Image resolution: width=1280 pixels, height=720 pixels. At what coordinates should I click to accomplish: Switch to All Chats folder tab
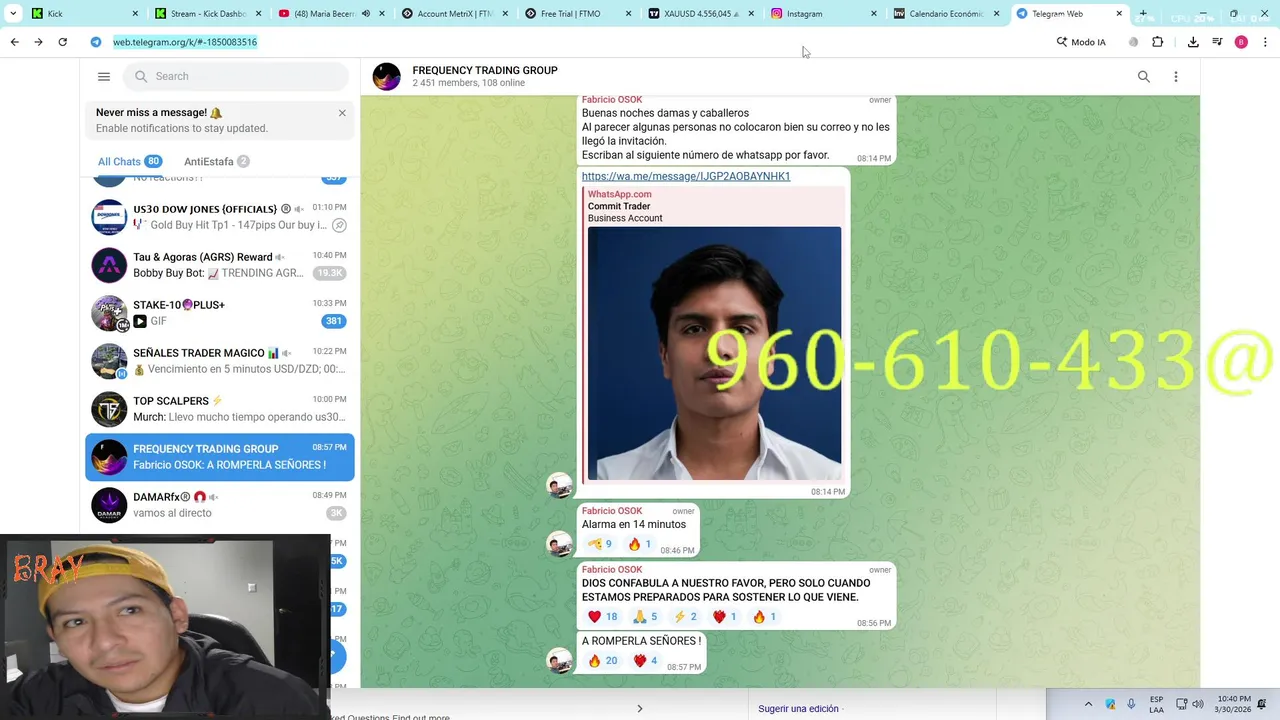coord(129,162)
